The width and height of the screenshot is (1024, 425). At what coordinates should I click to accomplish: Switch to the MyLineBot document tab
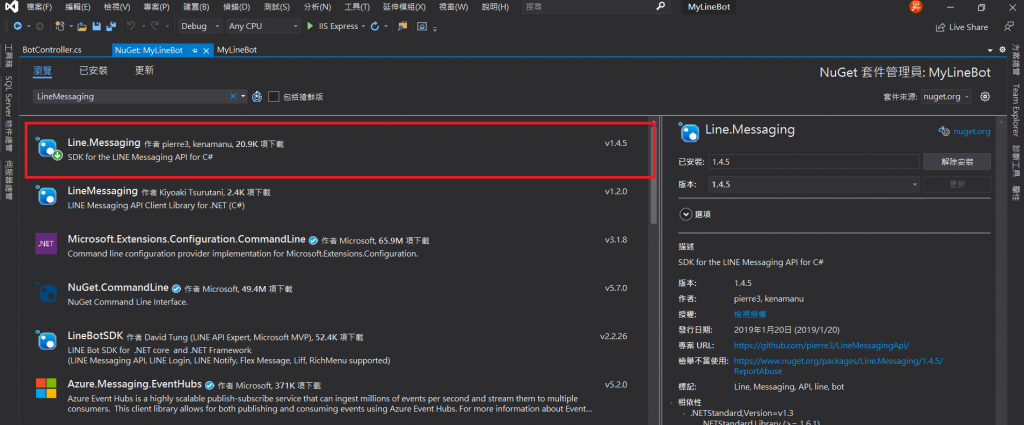click(x=236, y=50)
